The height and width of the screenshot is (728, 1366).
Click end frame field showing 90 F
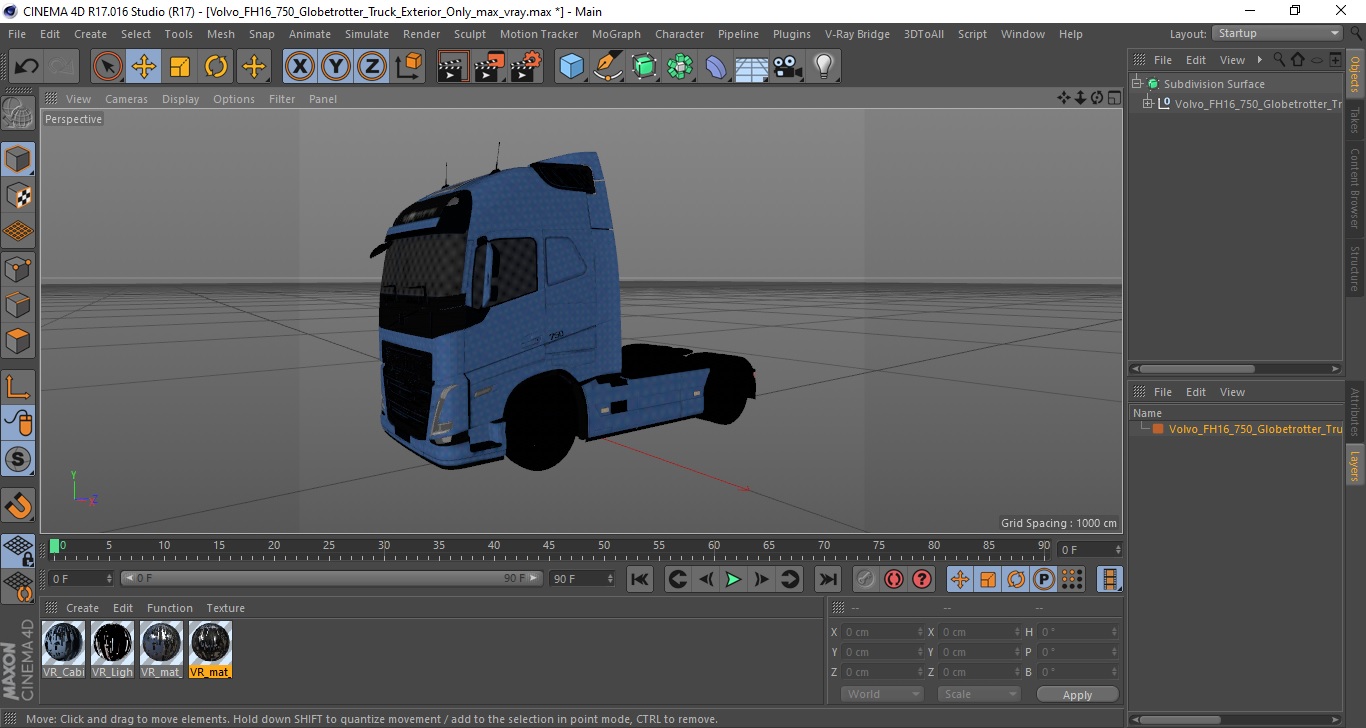point(582,578)
